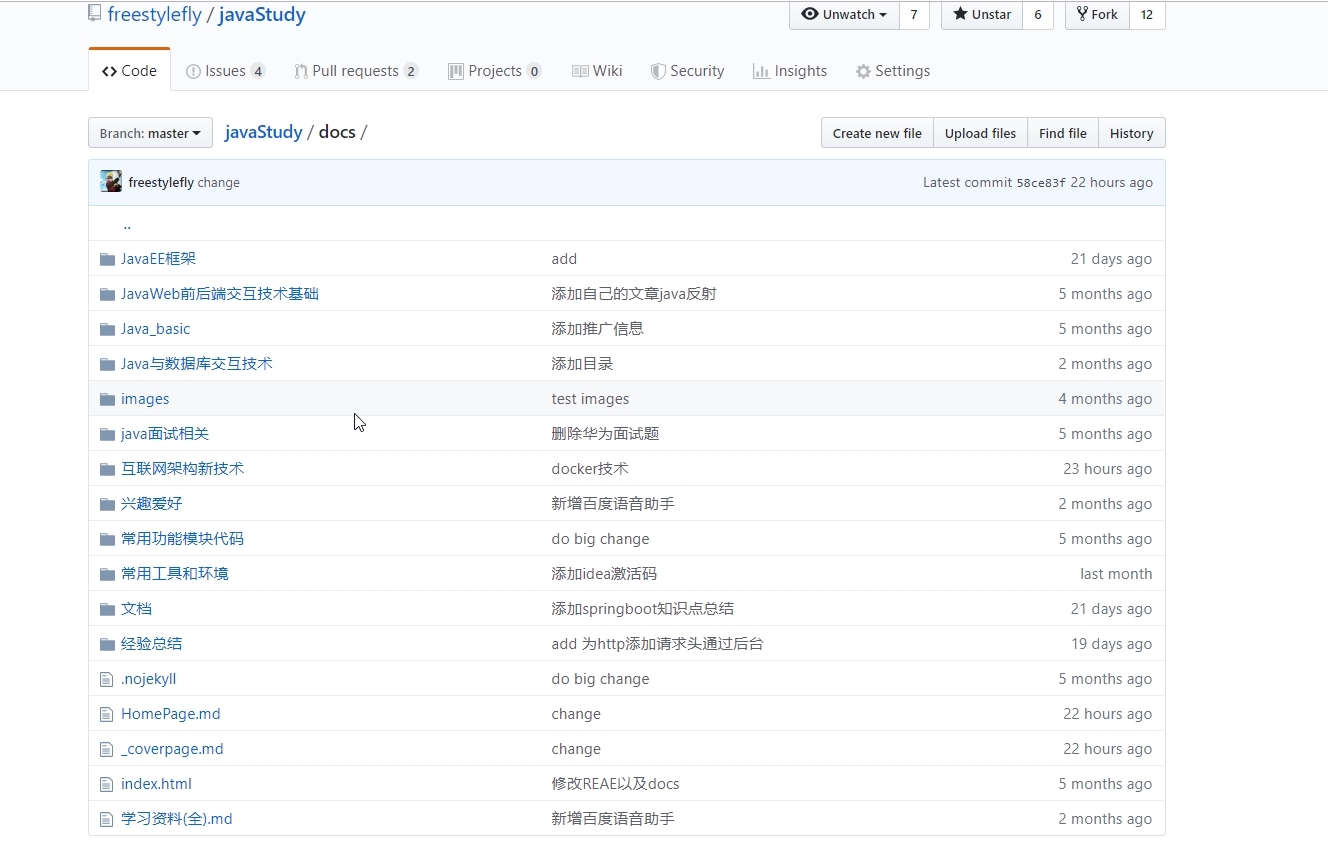Image resolution: width=1328 pixels, height=865 pixels.
Task: Open the Wiki tab
Action: pyautogui.click(x=597, y=71)
